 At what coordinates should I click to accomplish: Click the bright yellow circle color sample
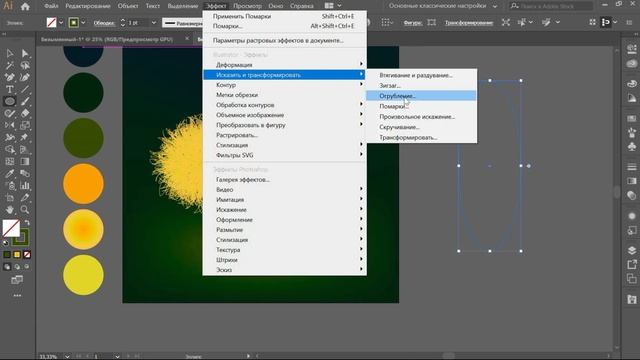click(83, 275)
